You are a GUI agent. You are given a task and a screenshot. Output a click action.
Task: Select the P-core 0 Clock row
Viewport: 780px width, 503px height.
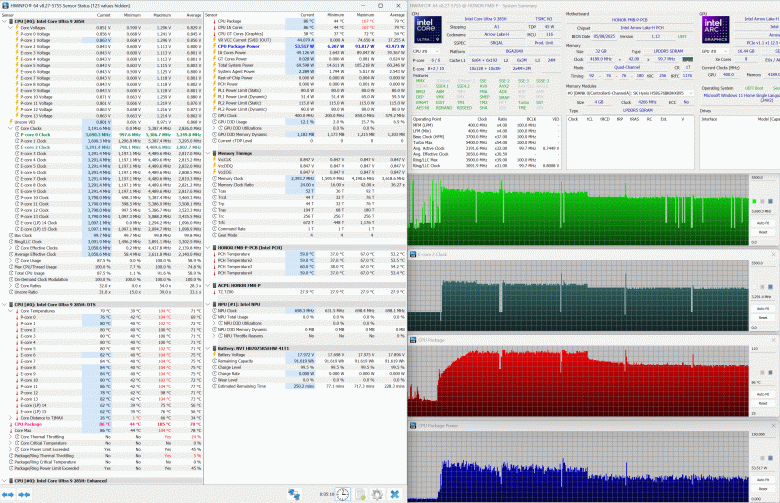click(101, 135)
